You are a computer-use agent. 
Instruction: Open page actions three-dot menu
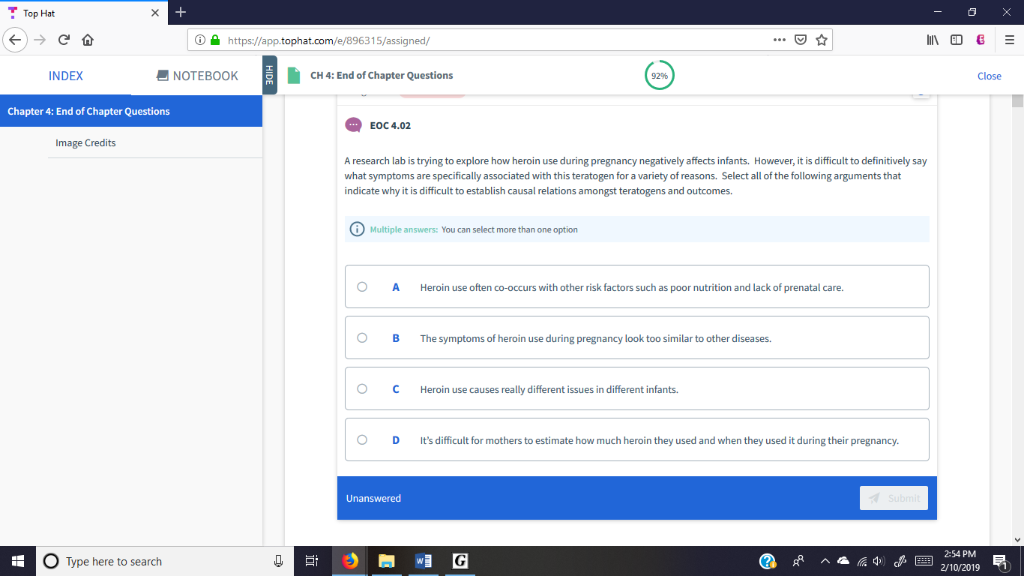tap(779, 40)
